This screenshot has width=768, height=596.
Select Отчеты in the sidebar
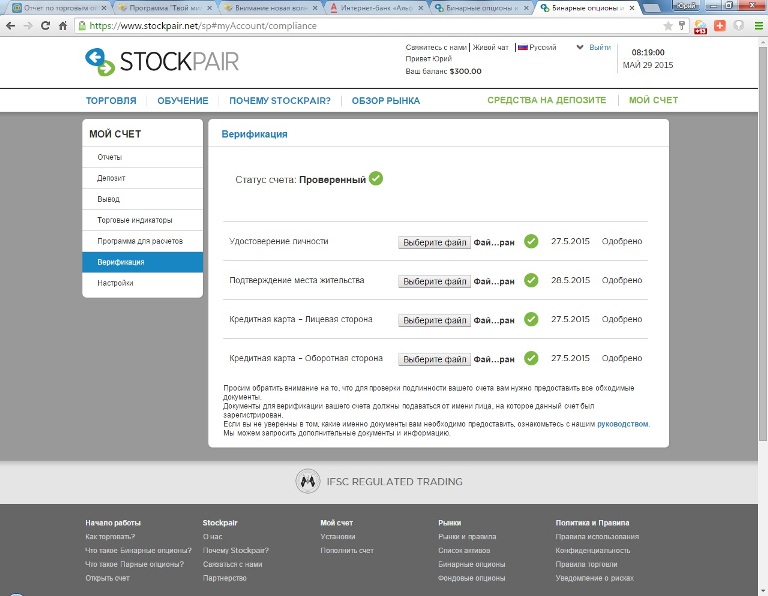[x=143, y=157]
